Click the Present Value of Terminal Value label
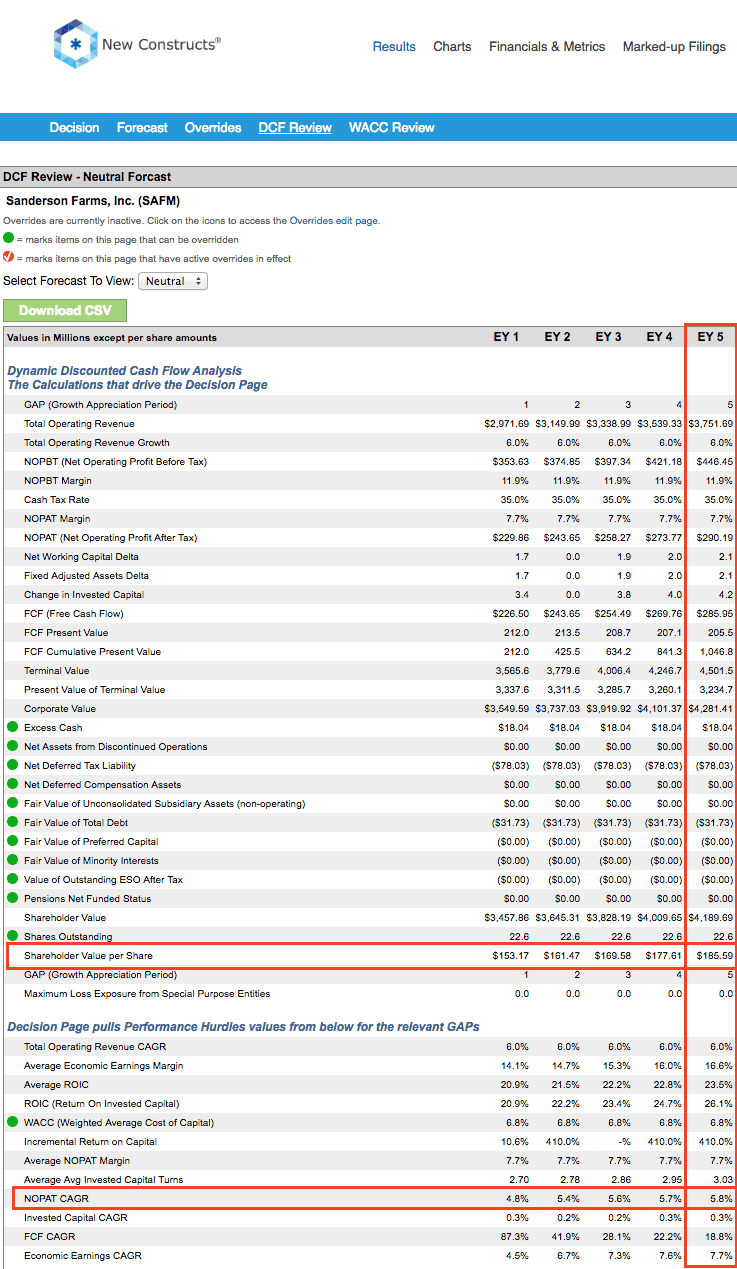This screenshot has height=1269, width=737. click(x=95, y=690)
